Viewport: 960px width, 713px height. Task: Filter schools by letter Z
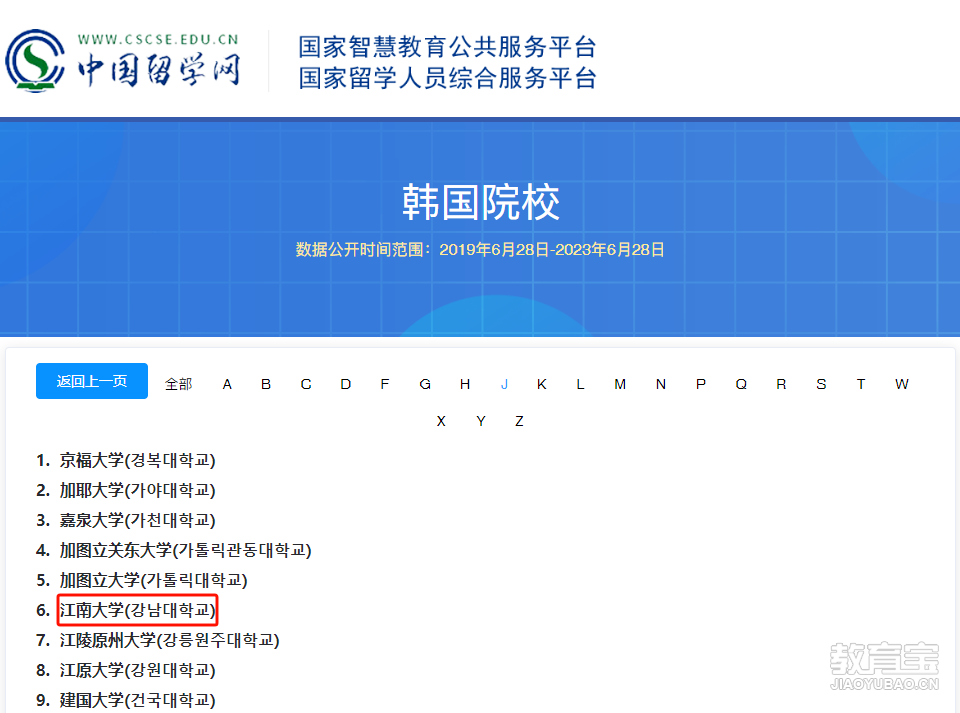pos(519,421)
